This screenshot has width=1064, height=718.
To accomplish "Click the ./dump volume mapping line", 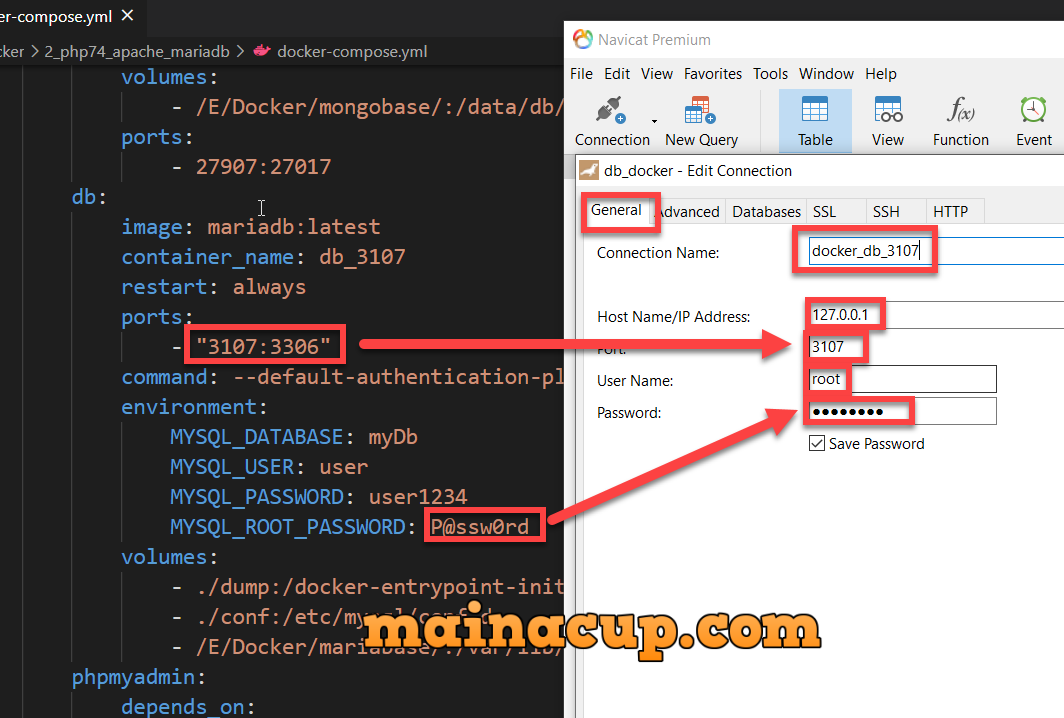I will tap(367, 587).
